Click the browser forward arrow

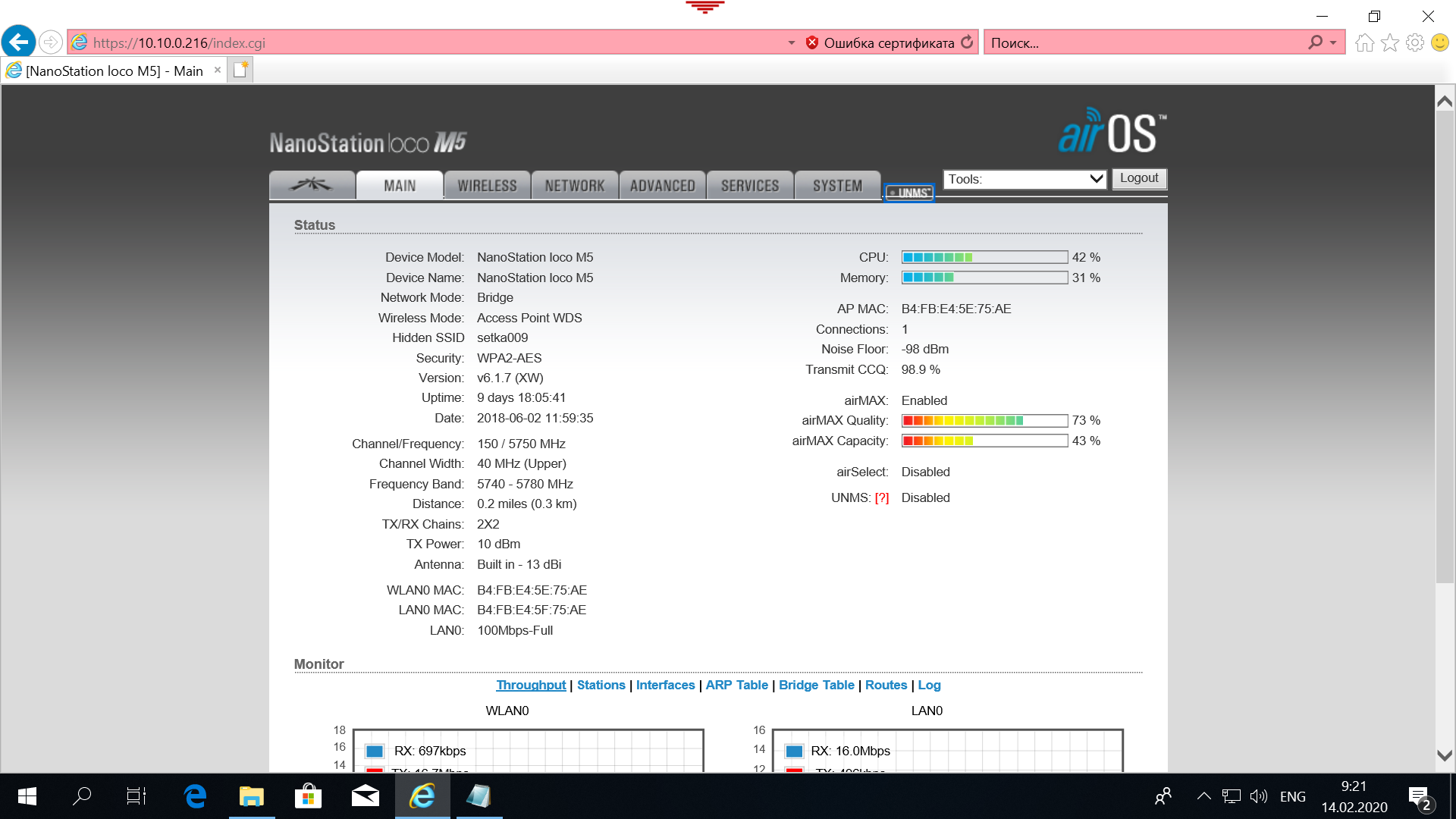51,42
